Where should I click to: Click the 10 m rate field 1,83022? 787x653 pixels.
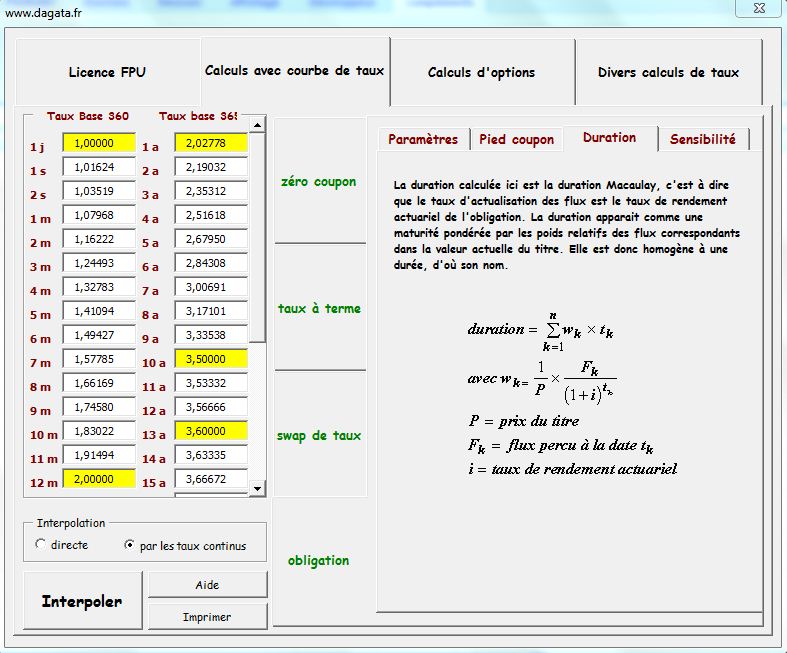[99, 431]
